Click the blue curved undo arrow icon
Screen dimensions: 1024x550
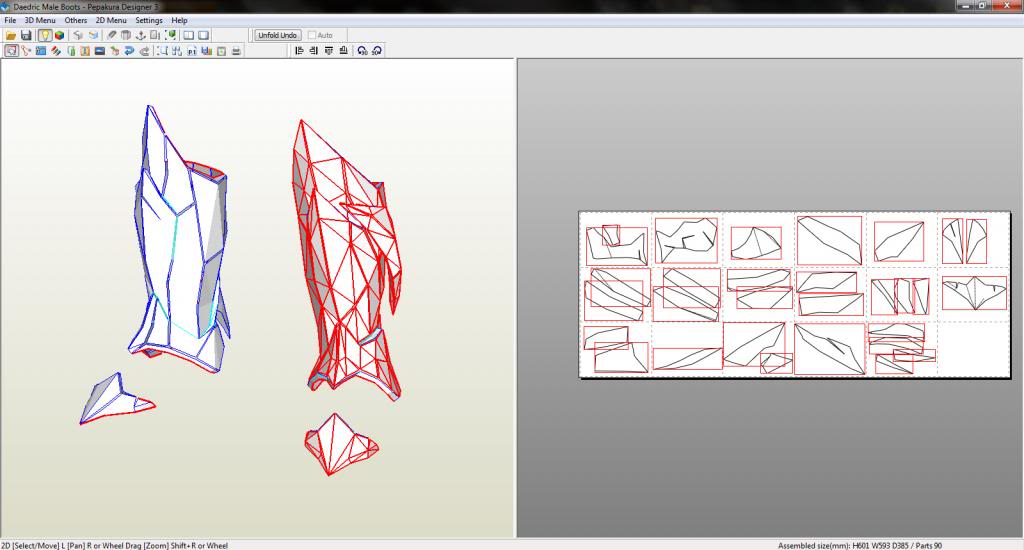[x=129, y=51]
